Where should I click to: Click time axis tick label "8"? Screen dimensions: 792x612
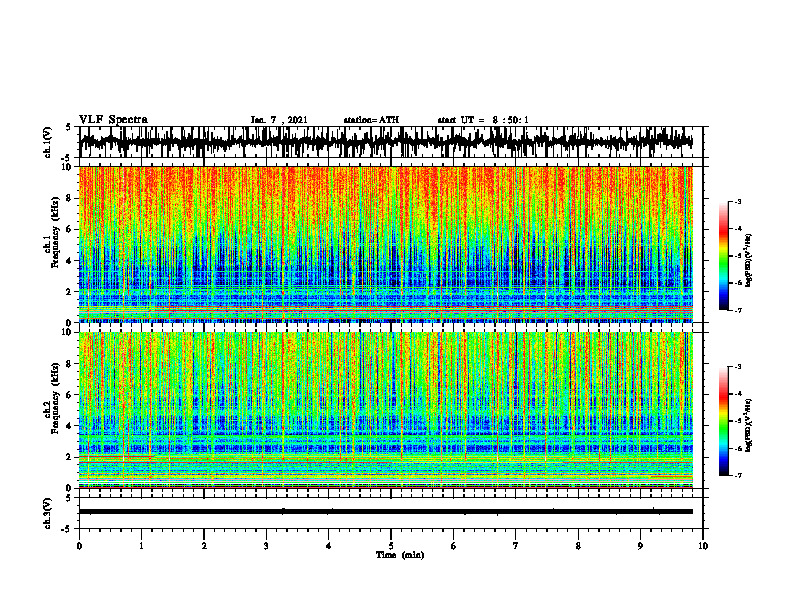[x=578, y=546]
